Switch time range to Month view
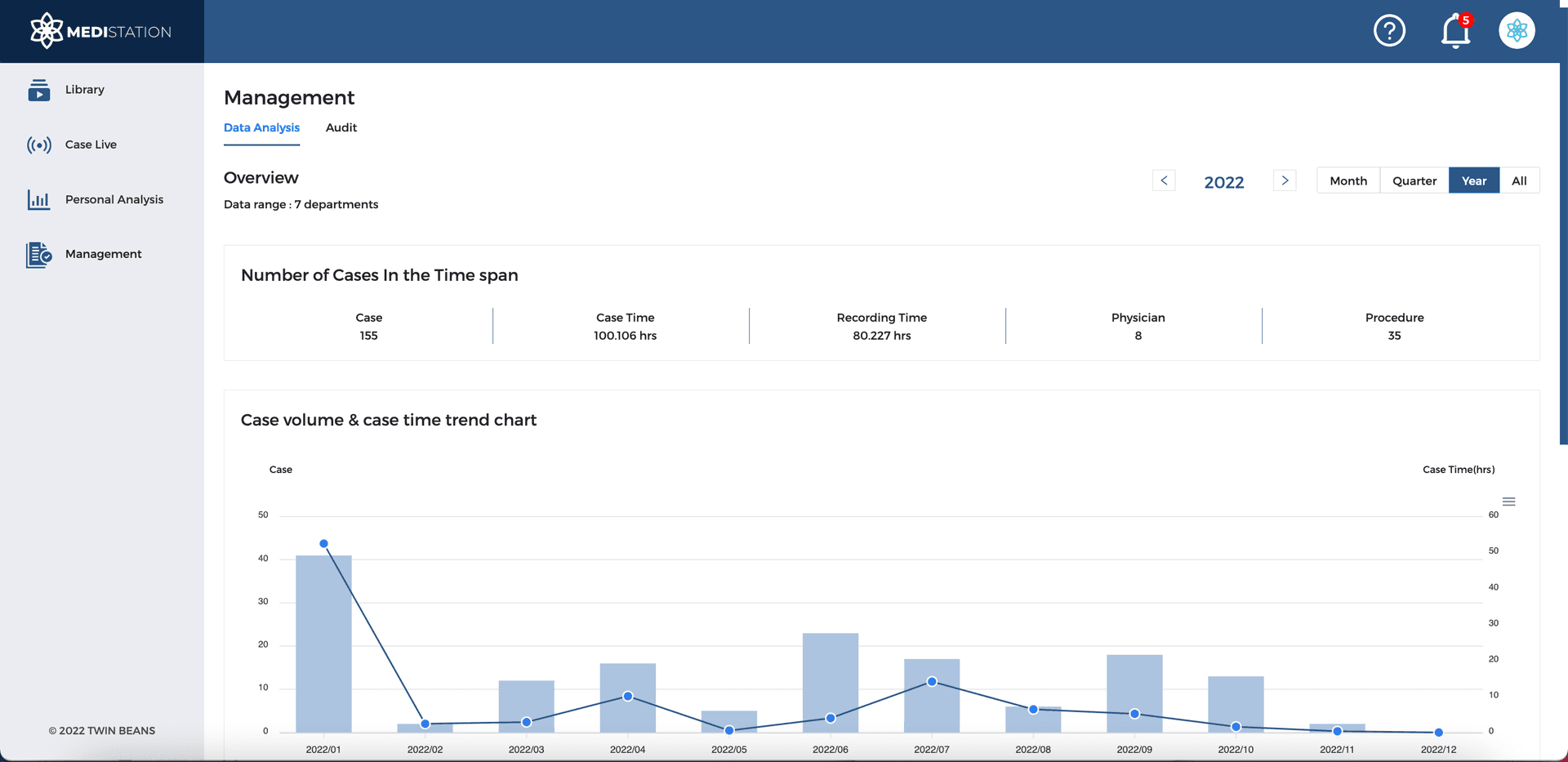Screen dimensions: 1568x762 1347,180
